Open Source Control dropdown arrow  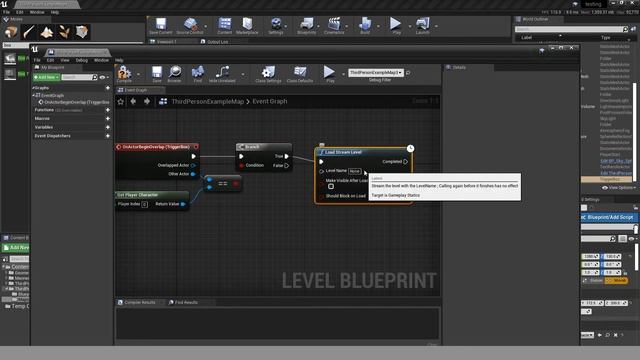click(205, 27)
